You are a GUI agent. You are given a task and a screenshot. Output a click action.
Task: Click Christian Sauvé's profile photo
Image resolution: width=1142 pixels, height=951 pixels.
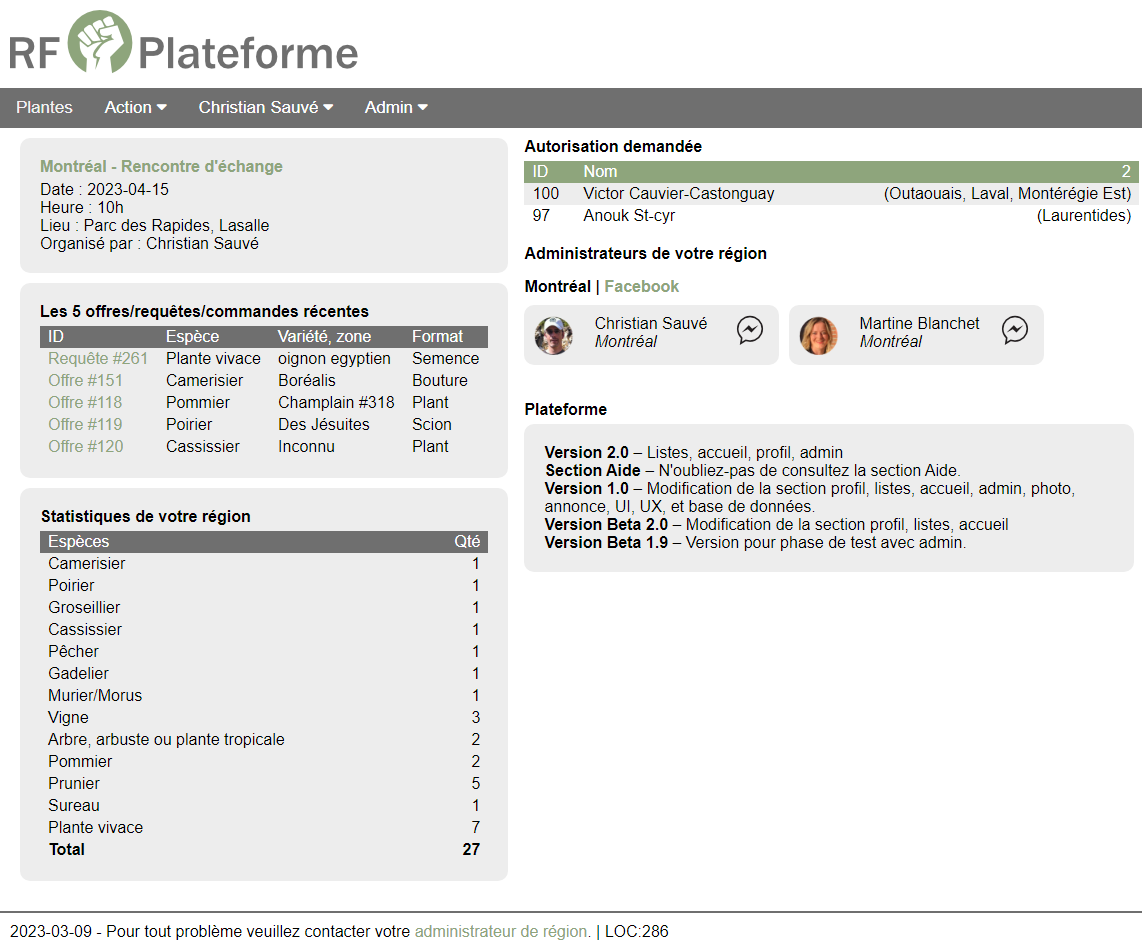pyautogui.click(x=554, y=336)
